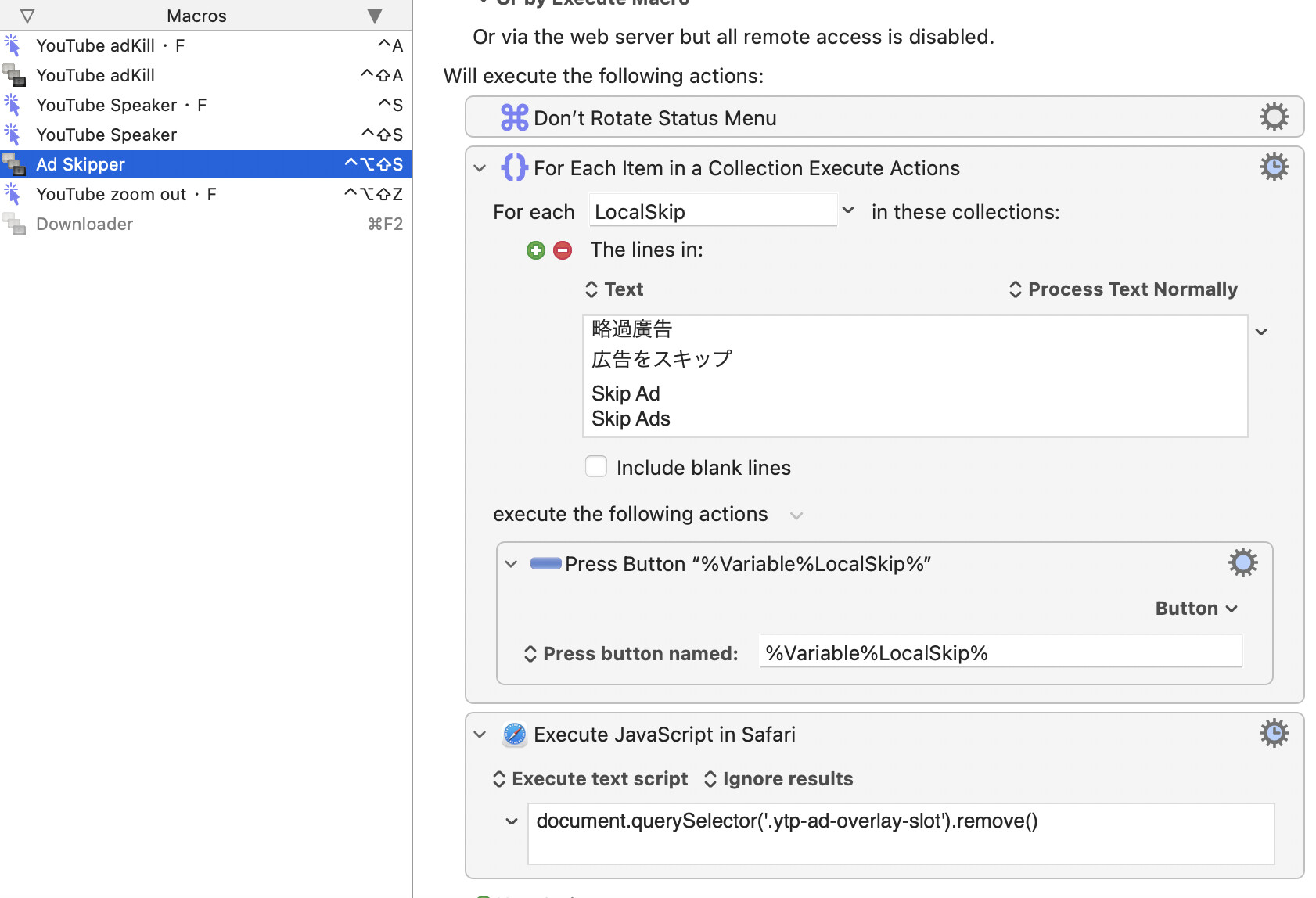Click the Macros column sort triangle on right
This screenshot has width=1316, height=898.
pyautogui.click(x=375, y=16)
